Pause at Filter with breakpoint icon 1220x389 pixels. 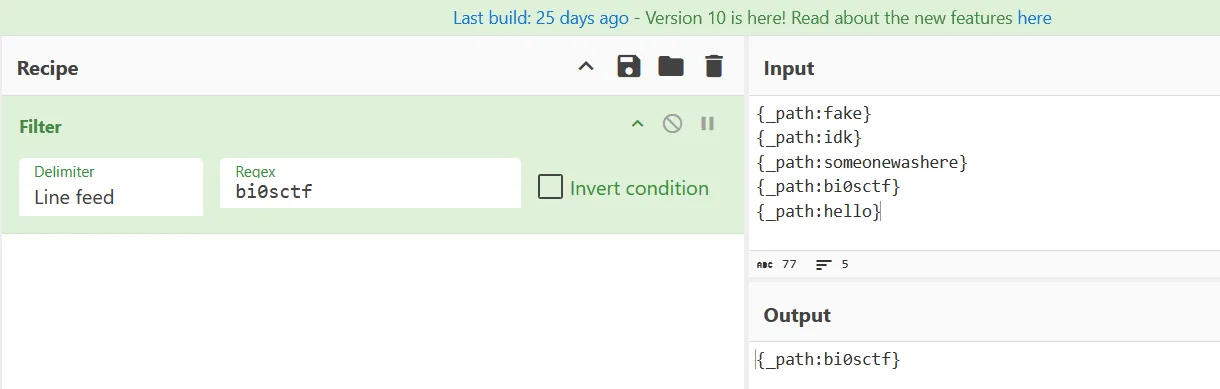coord(707,124)
